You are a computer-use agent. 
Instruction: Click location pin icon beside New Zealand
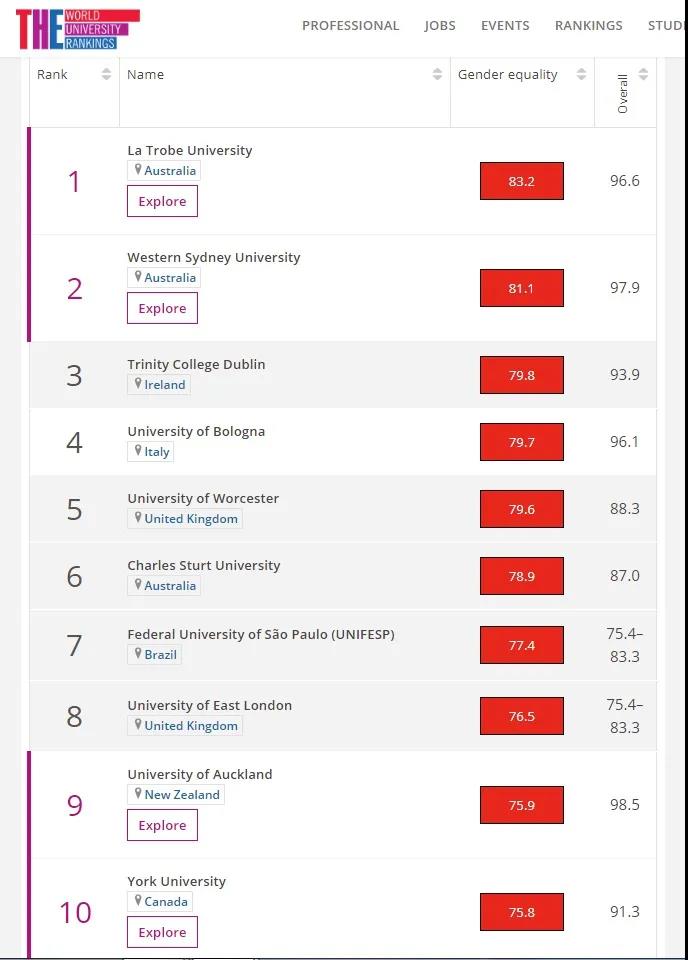tap(138, 793)
